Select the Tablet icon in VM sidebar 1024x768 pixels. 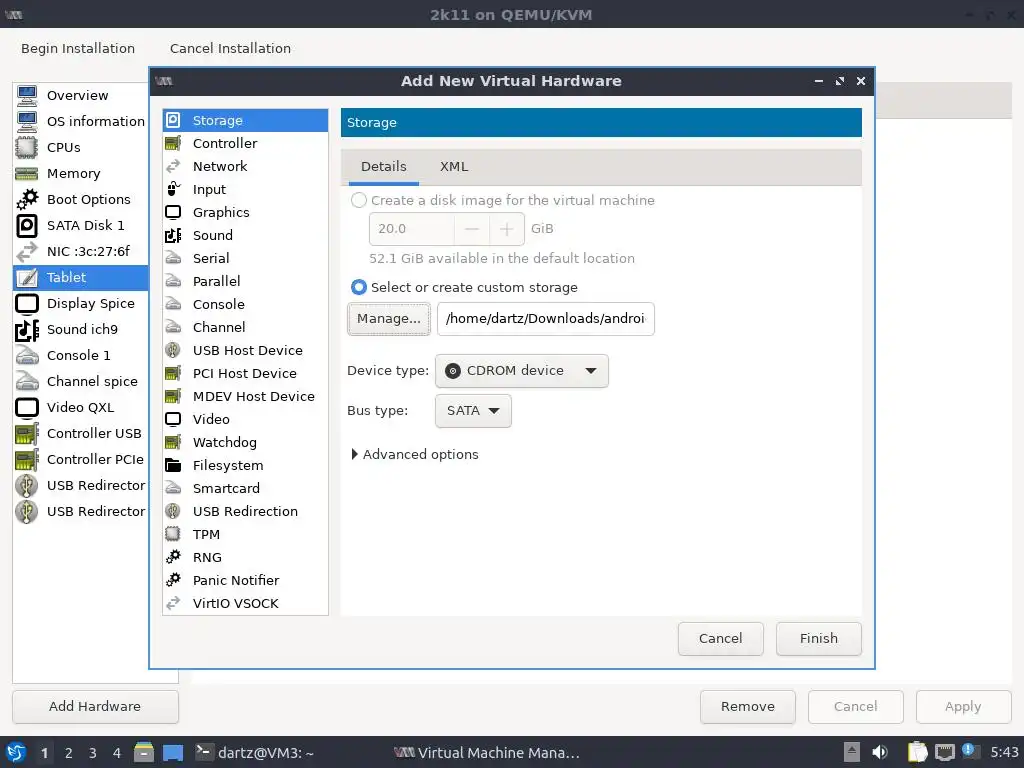27,278
